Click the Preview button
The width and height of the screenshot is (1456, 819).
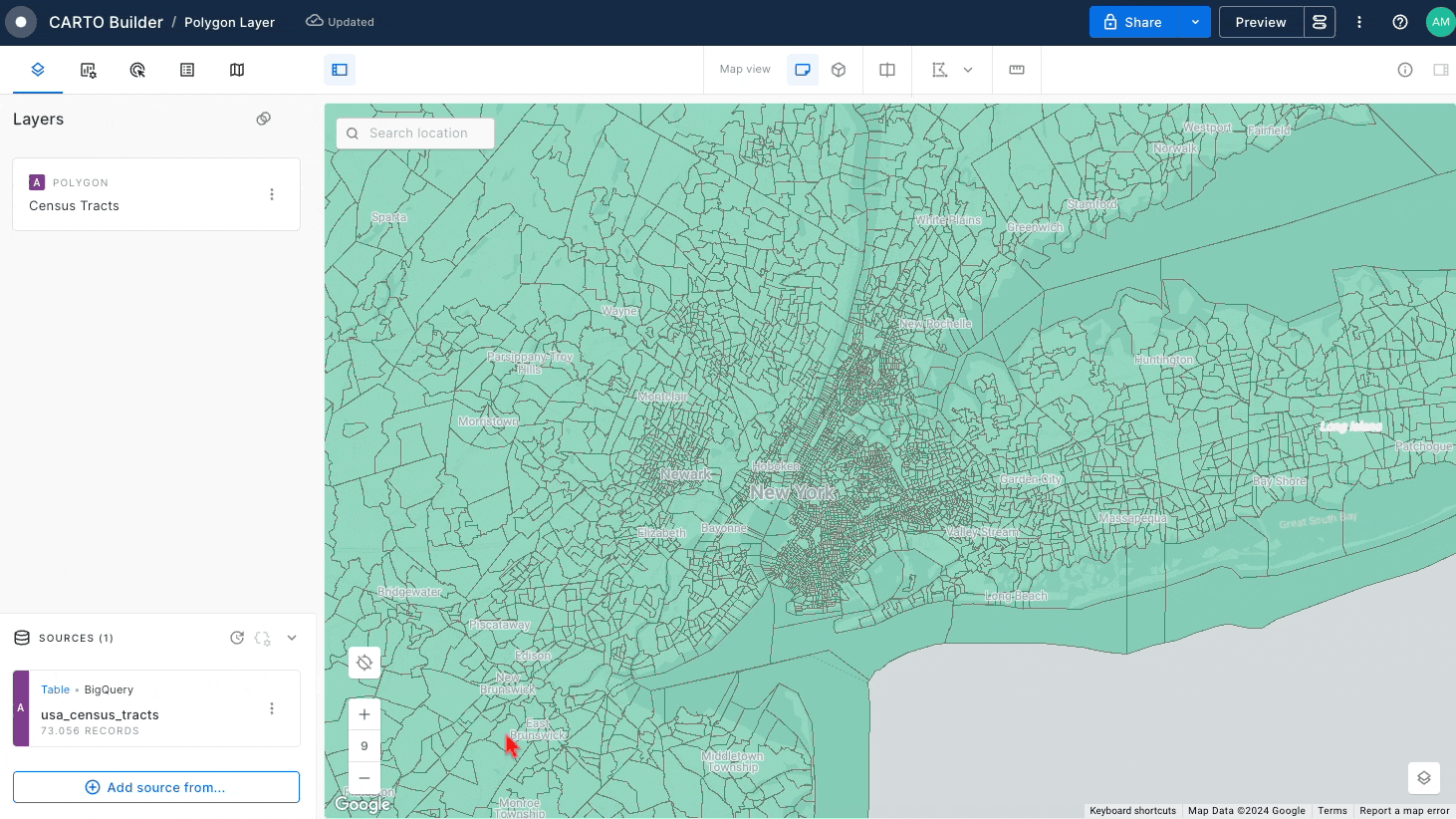(x=1261, y=22)
